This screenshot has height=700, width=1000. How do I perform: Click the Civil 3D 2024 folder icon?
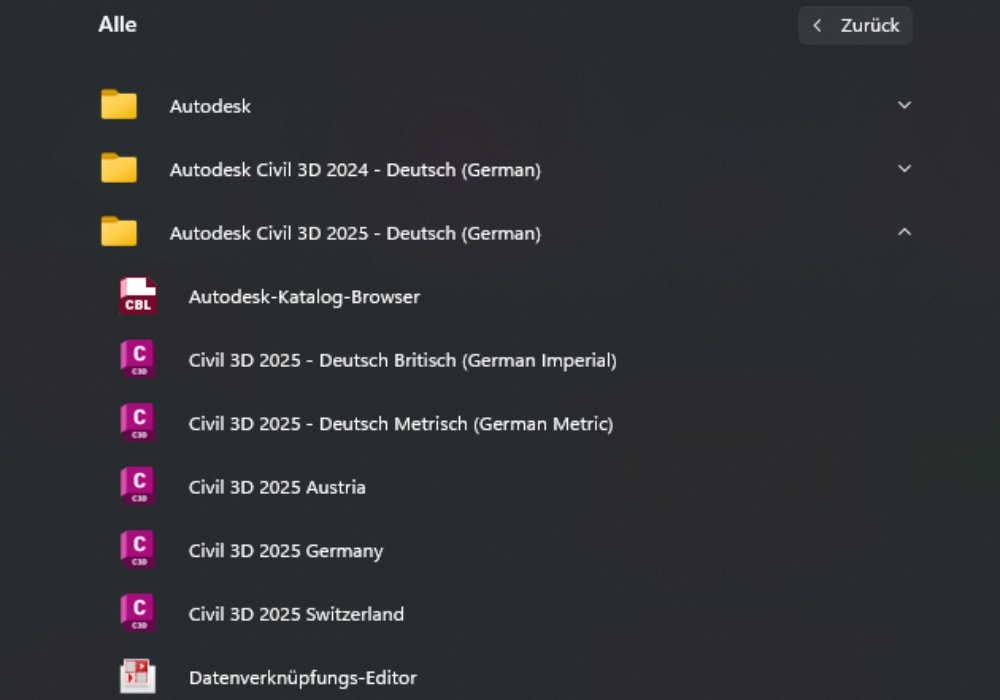(x=119, y=168)
